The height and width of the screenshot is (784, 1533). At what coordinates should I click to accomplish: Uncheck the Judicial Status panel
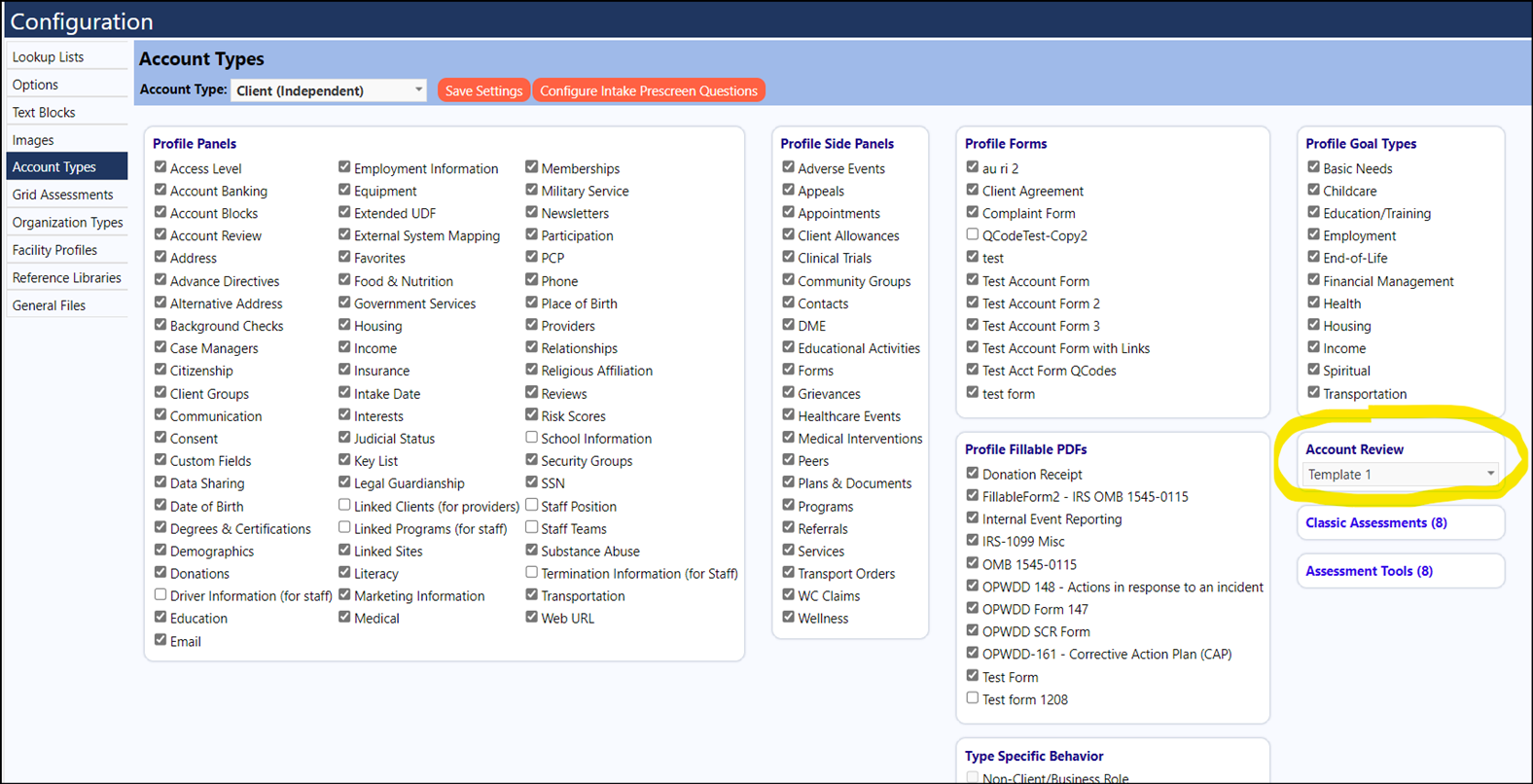point(344,438)
